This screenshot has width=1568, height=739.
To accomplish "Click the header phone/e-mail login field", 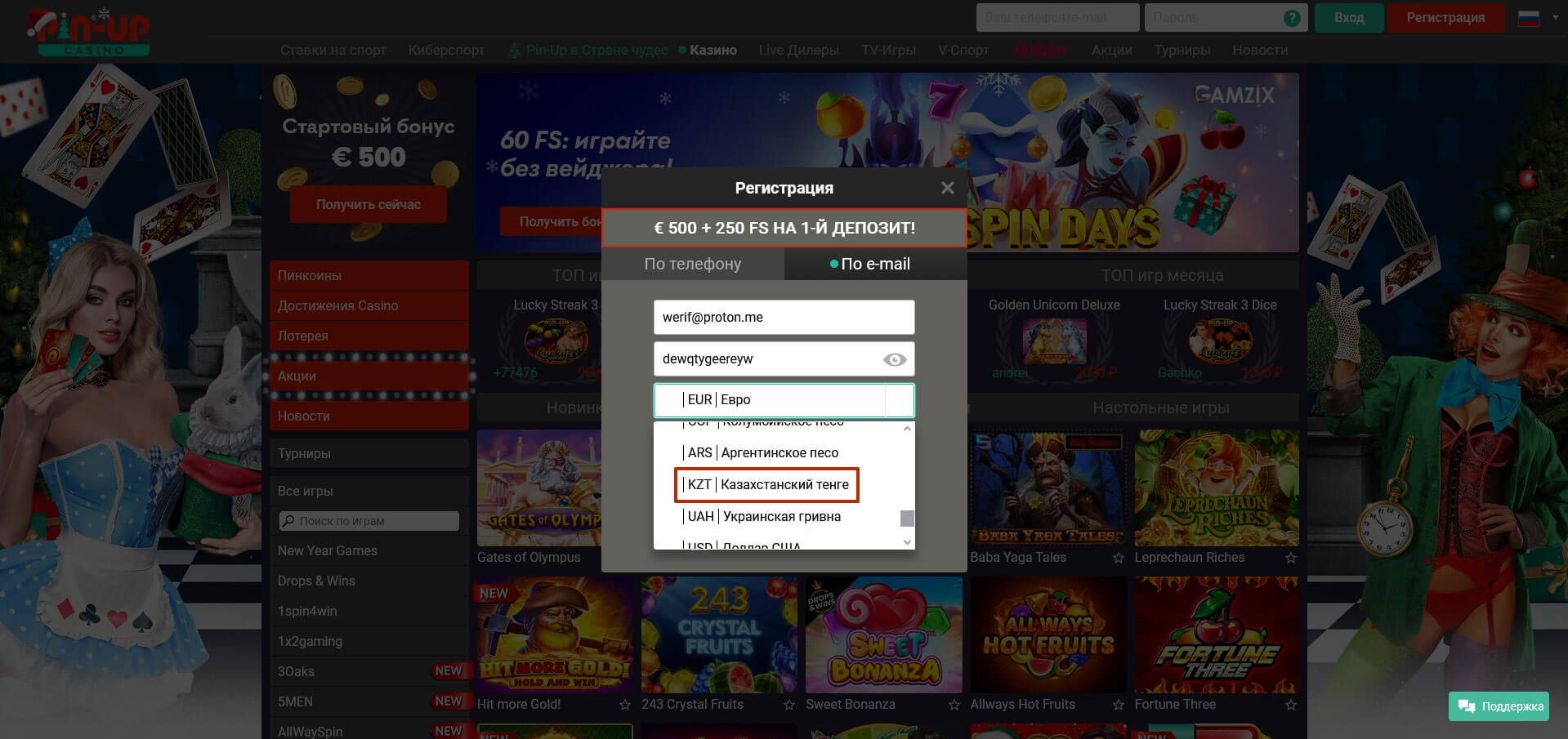I will point(1058,17).
